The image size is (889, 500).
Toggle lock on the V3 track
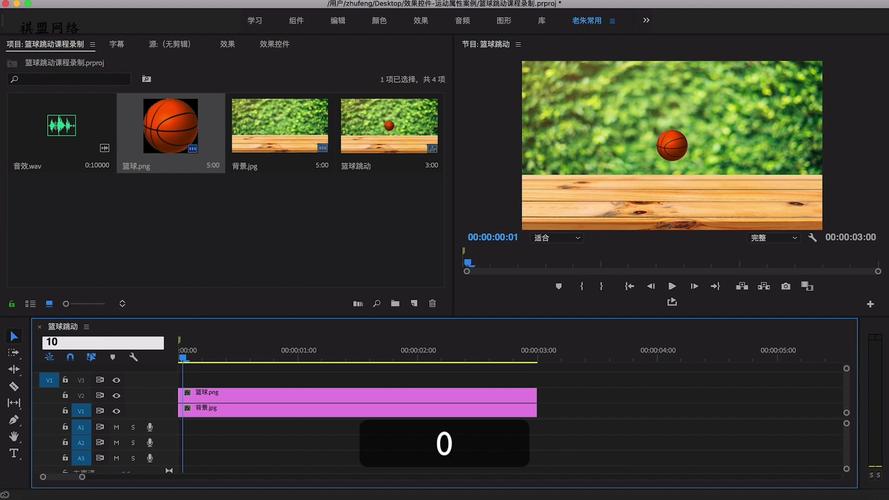[x=65, y=380]
